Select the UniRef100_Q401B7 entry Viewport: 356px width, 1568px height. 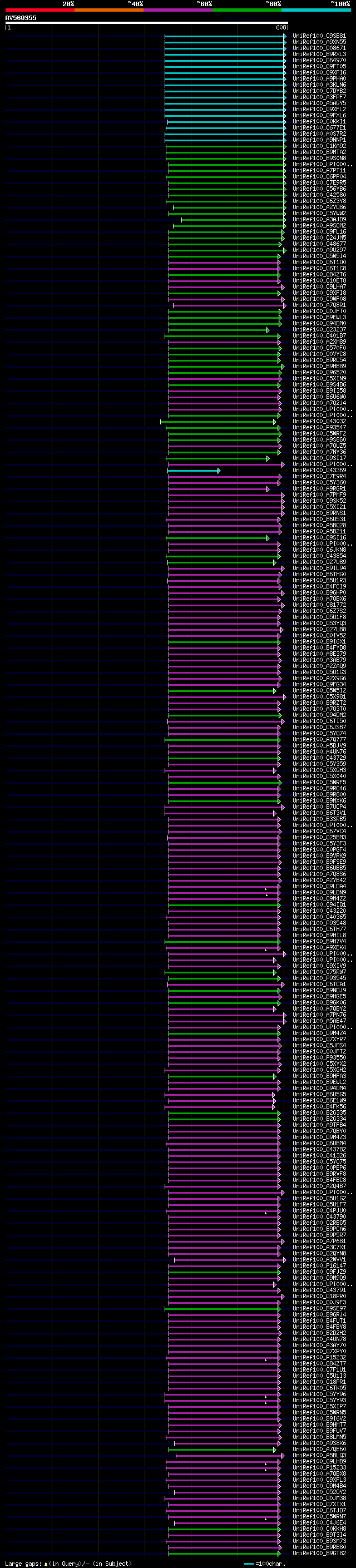click(x=319, y=336)
